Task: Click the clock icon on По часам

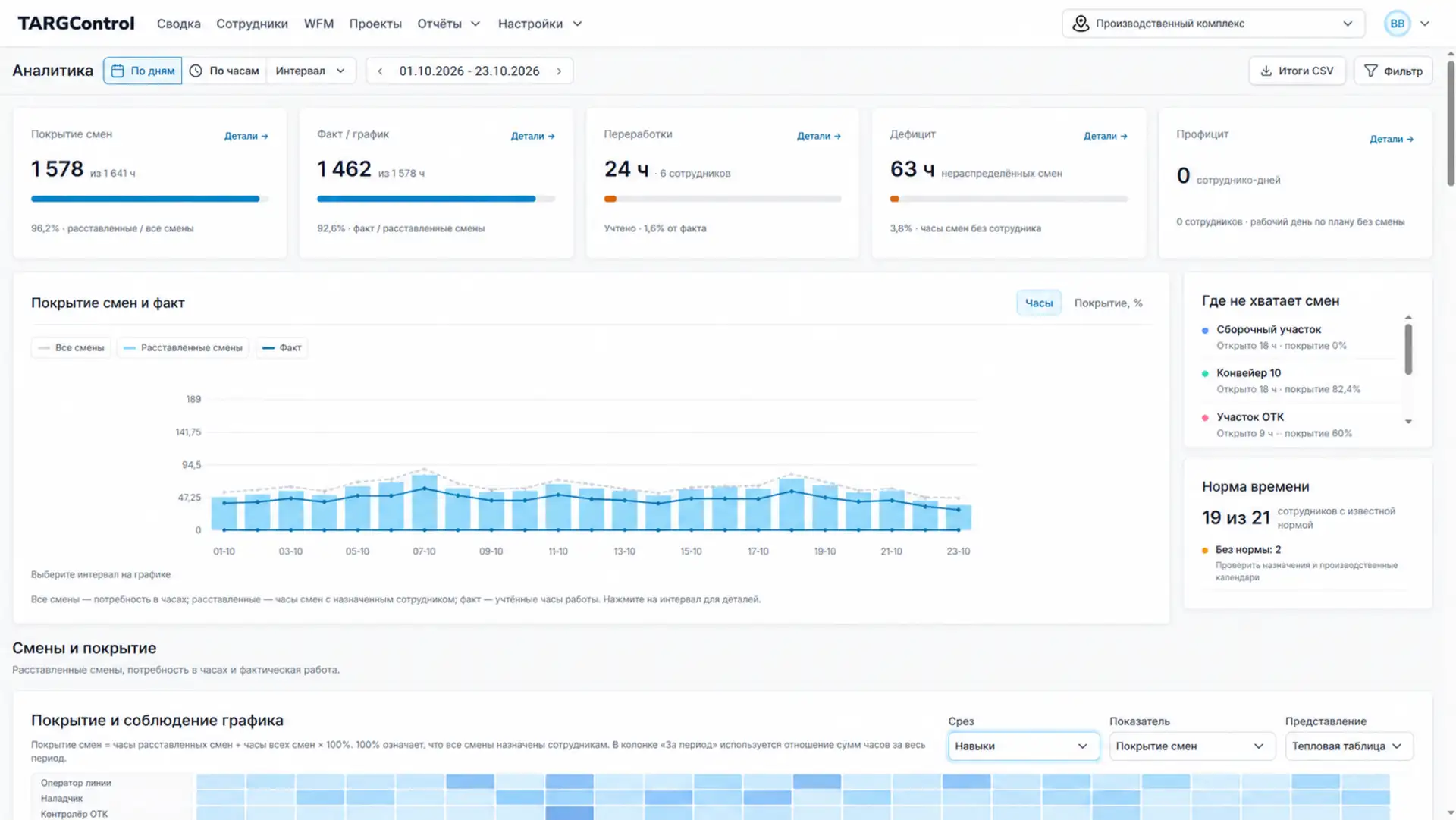Action: tap(196, 71)
